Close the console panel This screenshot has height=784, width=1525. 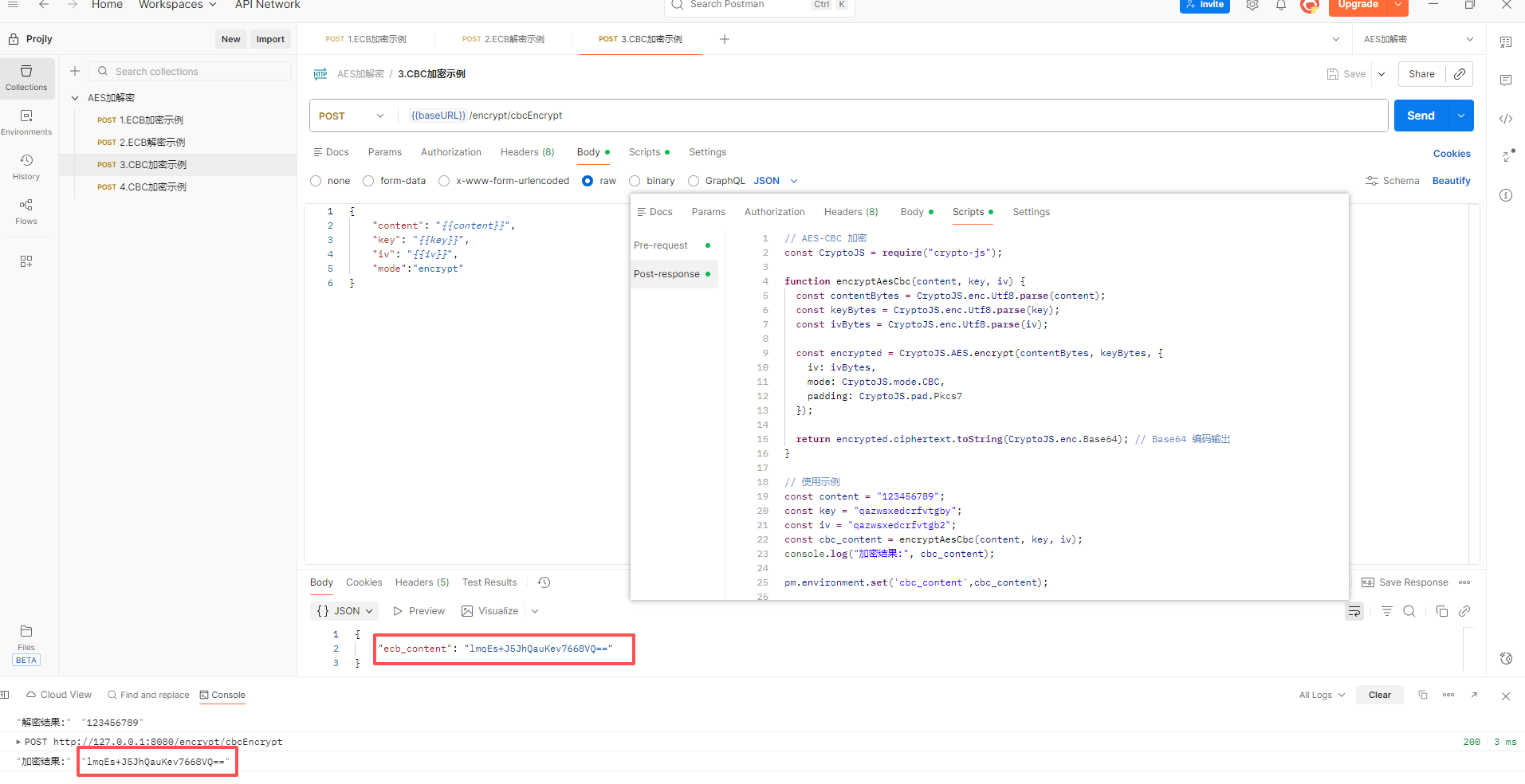coord(1506,696)
